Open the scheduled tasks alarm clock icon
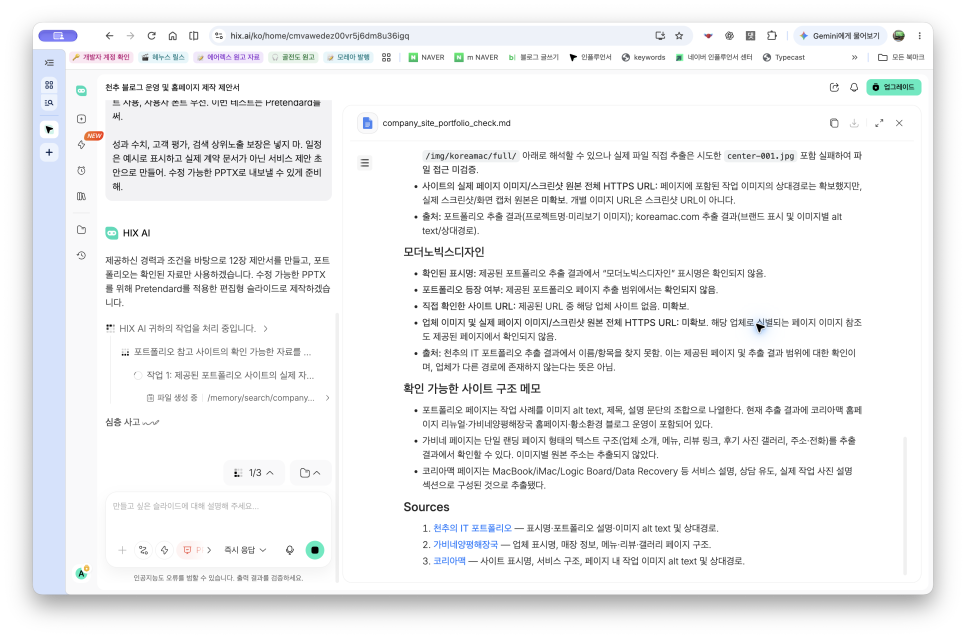The image size is (966, 638). pos(81,171)
